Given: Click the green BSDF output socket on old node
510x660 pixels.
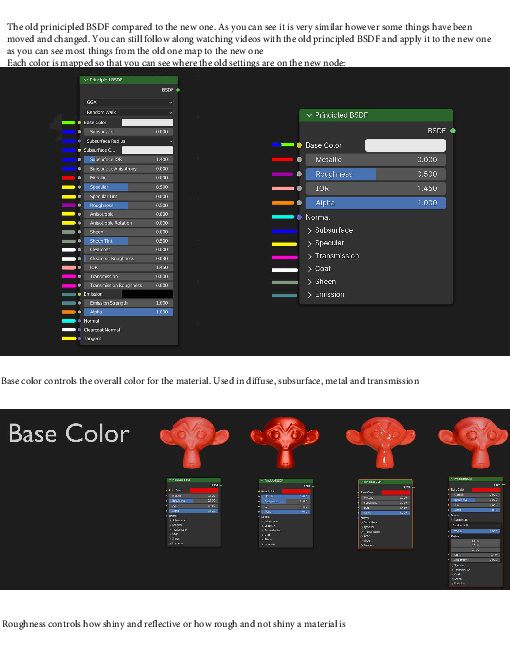Looking at the screenshot, I should pyautogui.click(x=178, y=90).
